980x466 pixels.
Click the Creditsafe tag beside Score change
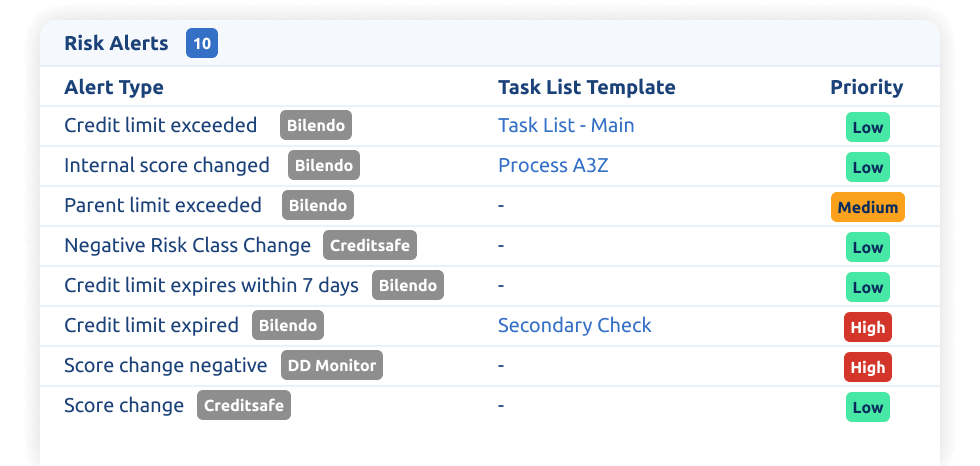click(x=244, y=406)
